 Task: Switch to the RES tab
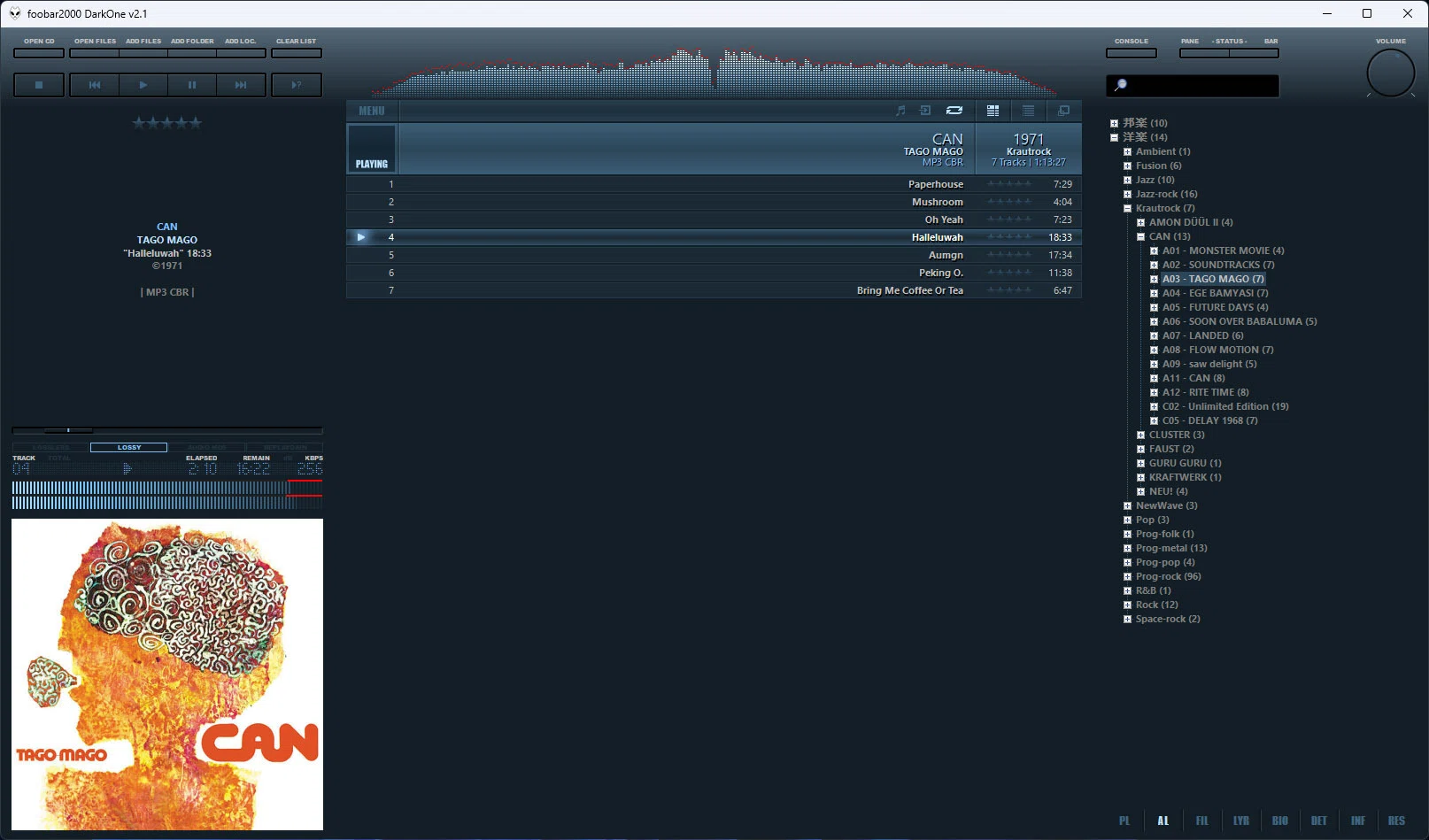[1397, 821]
